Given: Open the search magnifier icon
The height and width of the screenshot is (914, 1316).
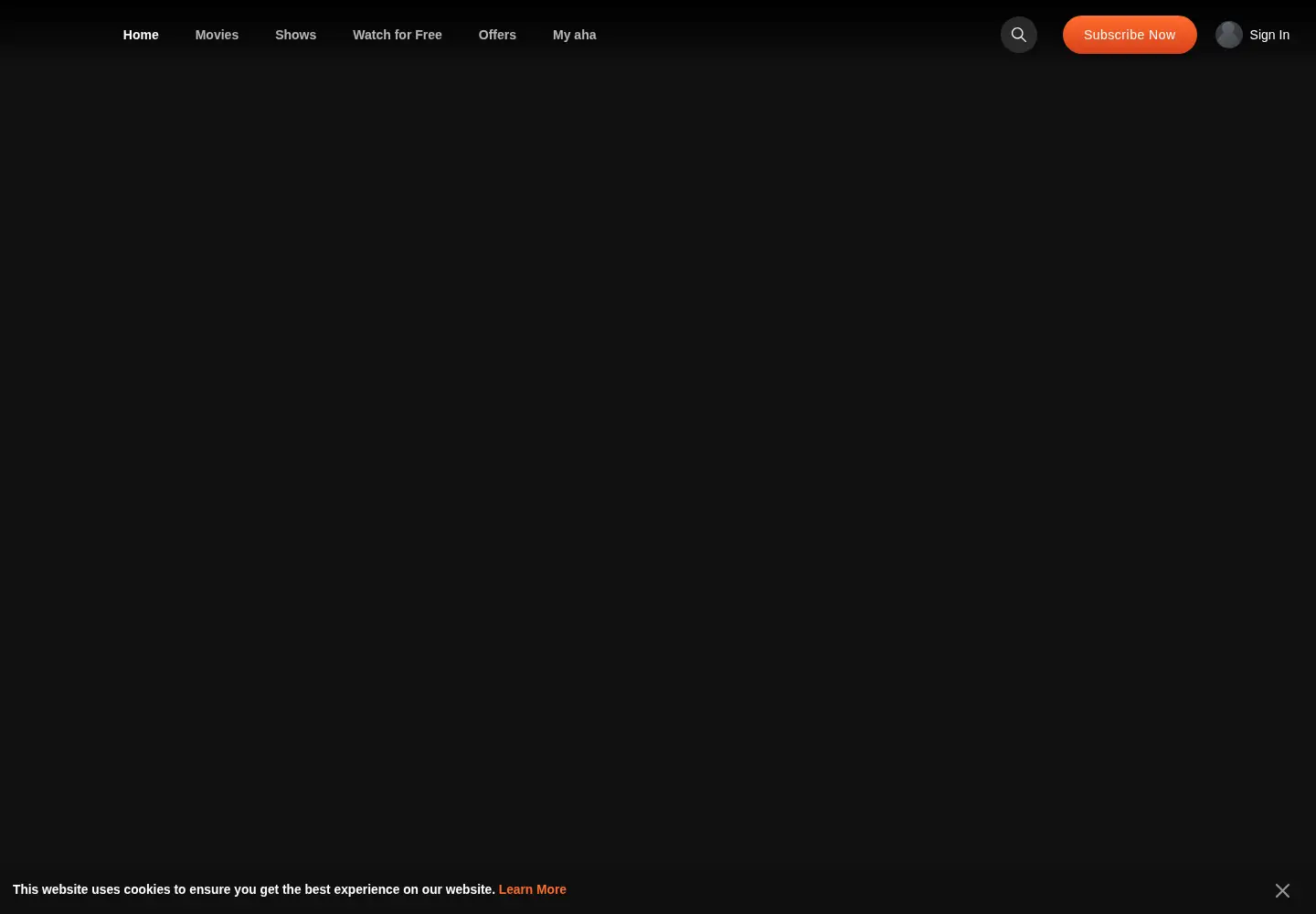Looking at the screenshot, I should tap(1019, 35).
